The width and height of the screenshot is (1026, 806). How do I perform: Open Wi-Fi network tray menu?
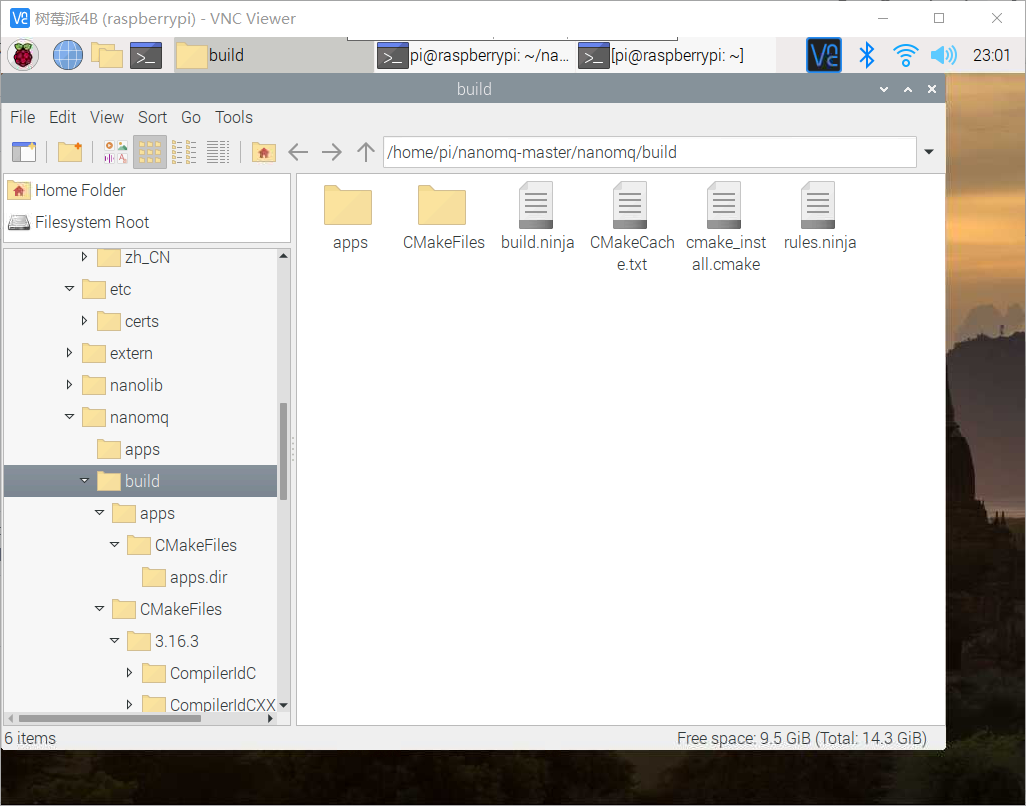[905, 55]
